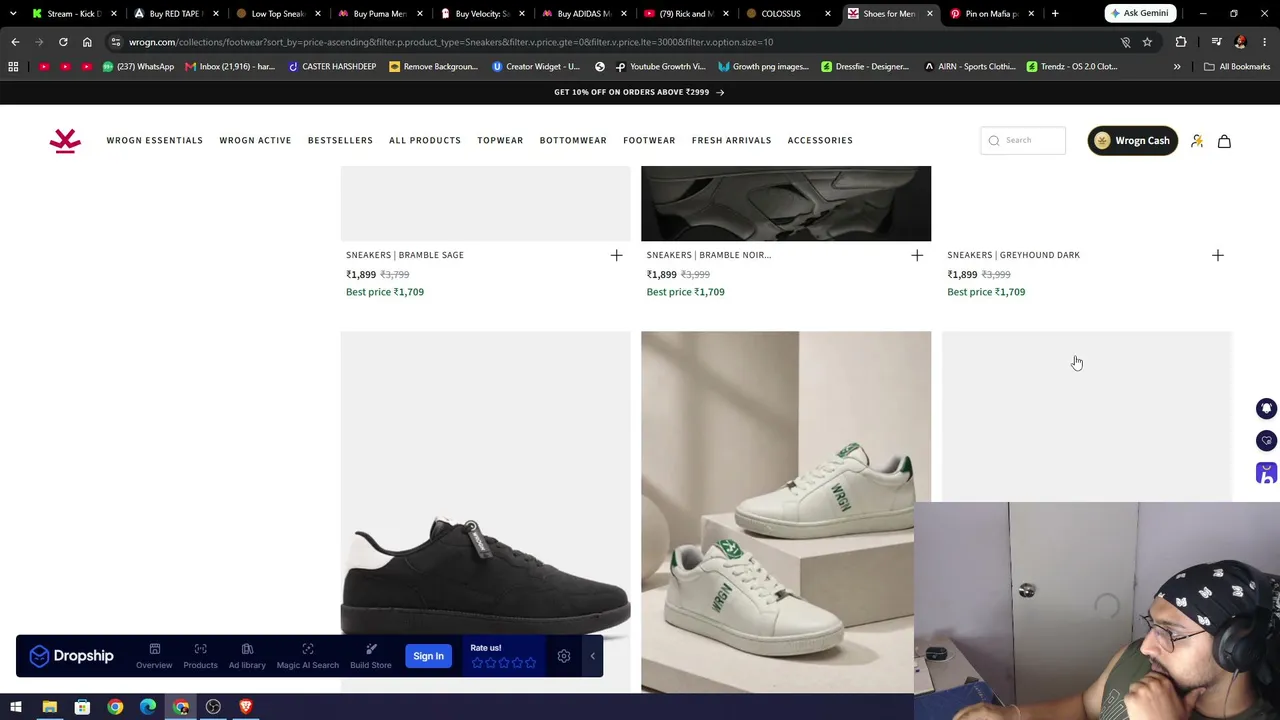This screenshot has height=720, width=1280.
Task: Open the Wrogn logo home link
Action: tap(65, 141)
